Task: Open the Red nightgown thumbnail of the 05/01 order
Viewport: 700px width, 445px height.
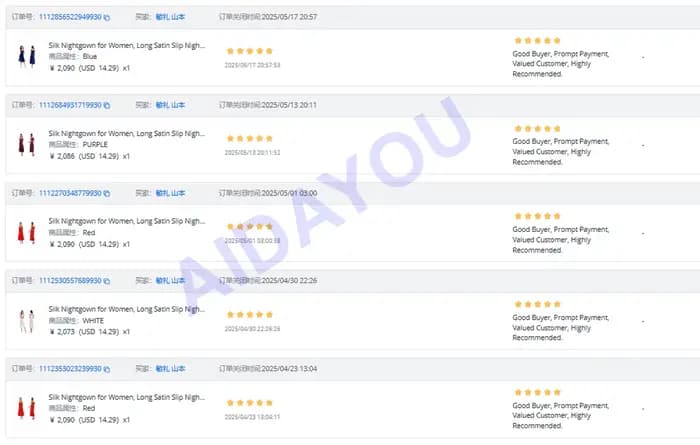Action: (27, 233)
